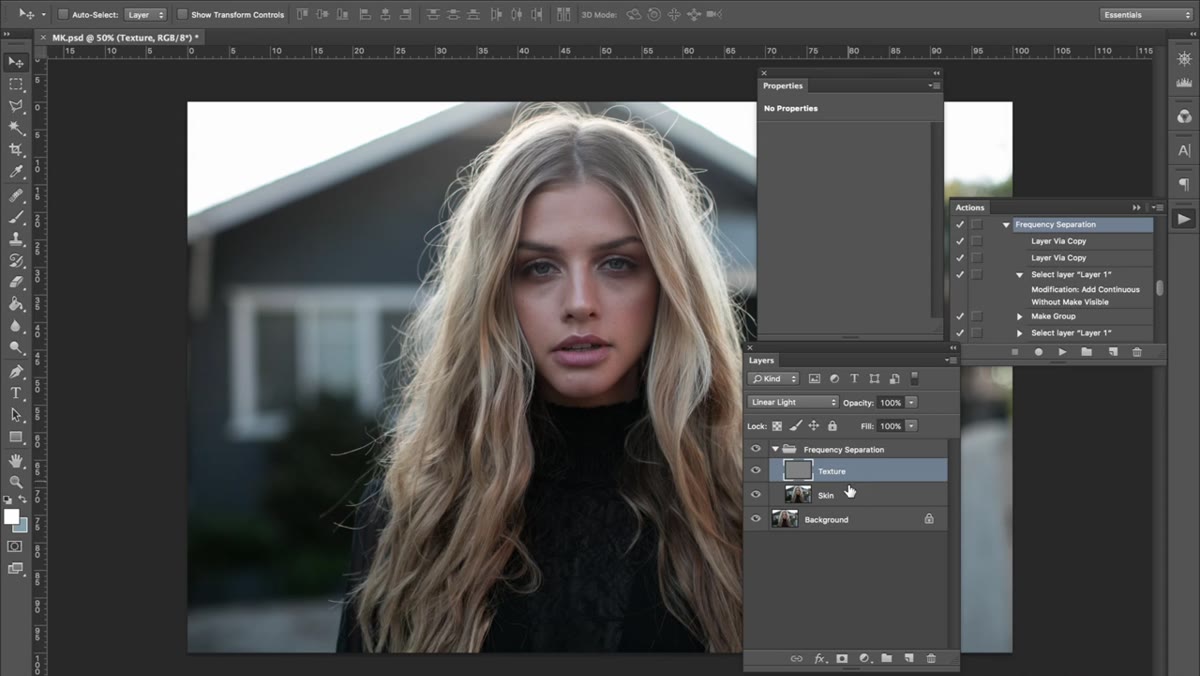Select the Polygonal Lasso tool
The width and height of the screenshot is (1200, 676).
pos(15,106)
